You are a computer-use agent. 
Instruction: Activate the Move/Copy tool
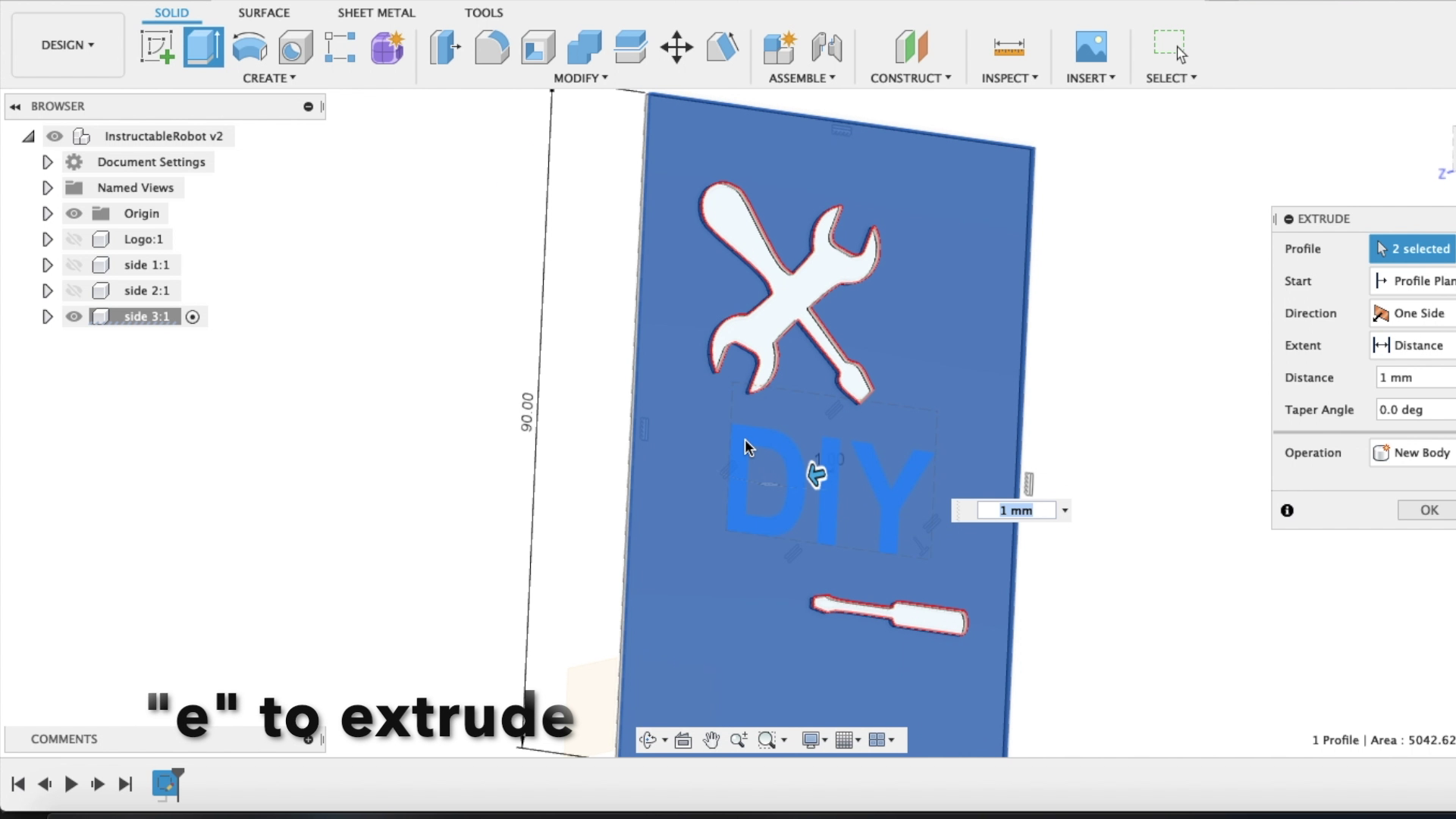pos(676,46)
